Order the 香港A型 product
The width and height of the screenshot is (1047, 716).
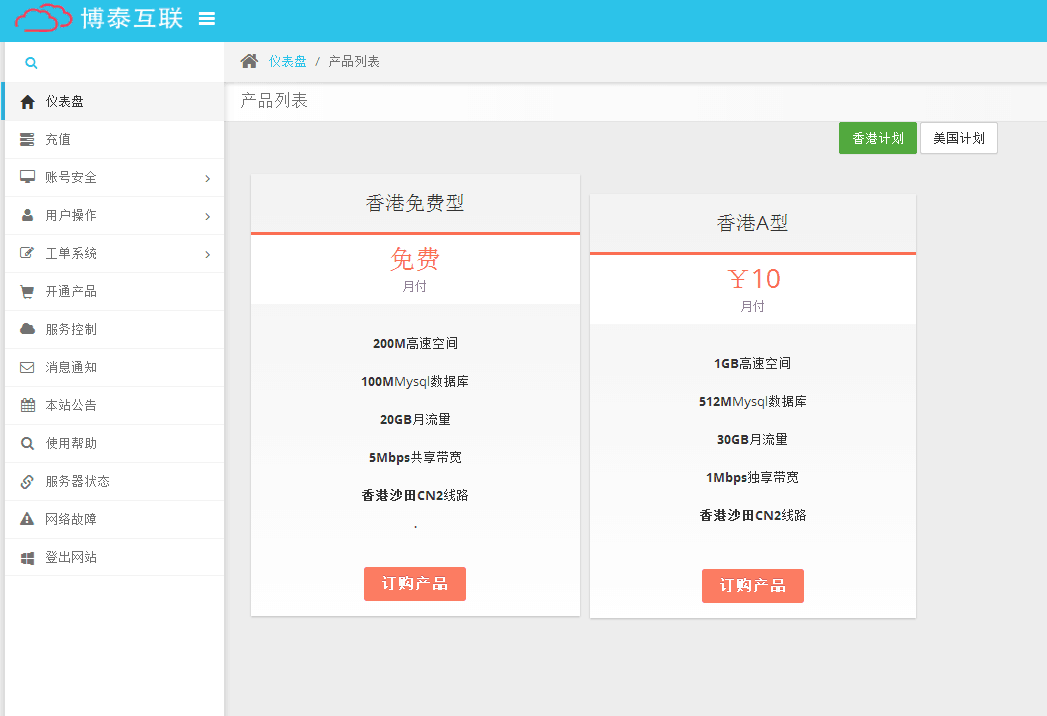pyautogui.click(x=753, y=586)
